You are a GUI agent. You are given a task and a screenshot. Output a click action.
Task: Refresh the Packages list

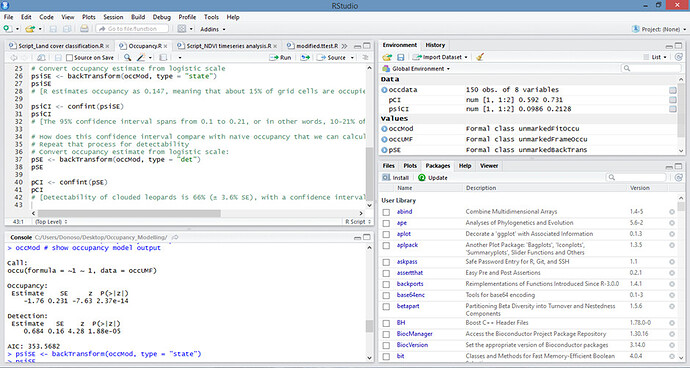point(679,177)
